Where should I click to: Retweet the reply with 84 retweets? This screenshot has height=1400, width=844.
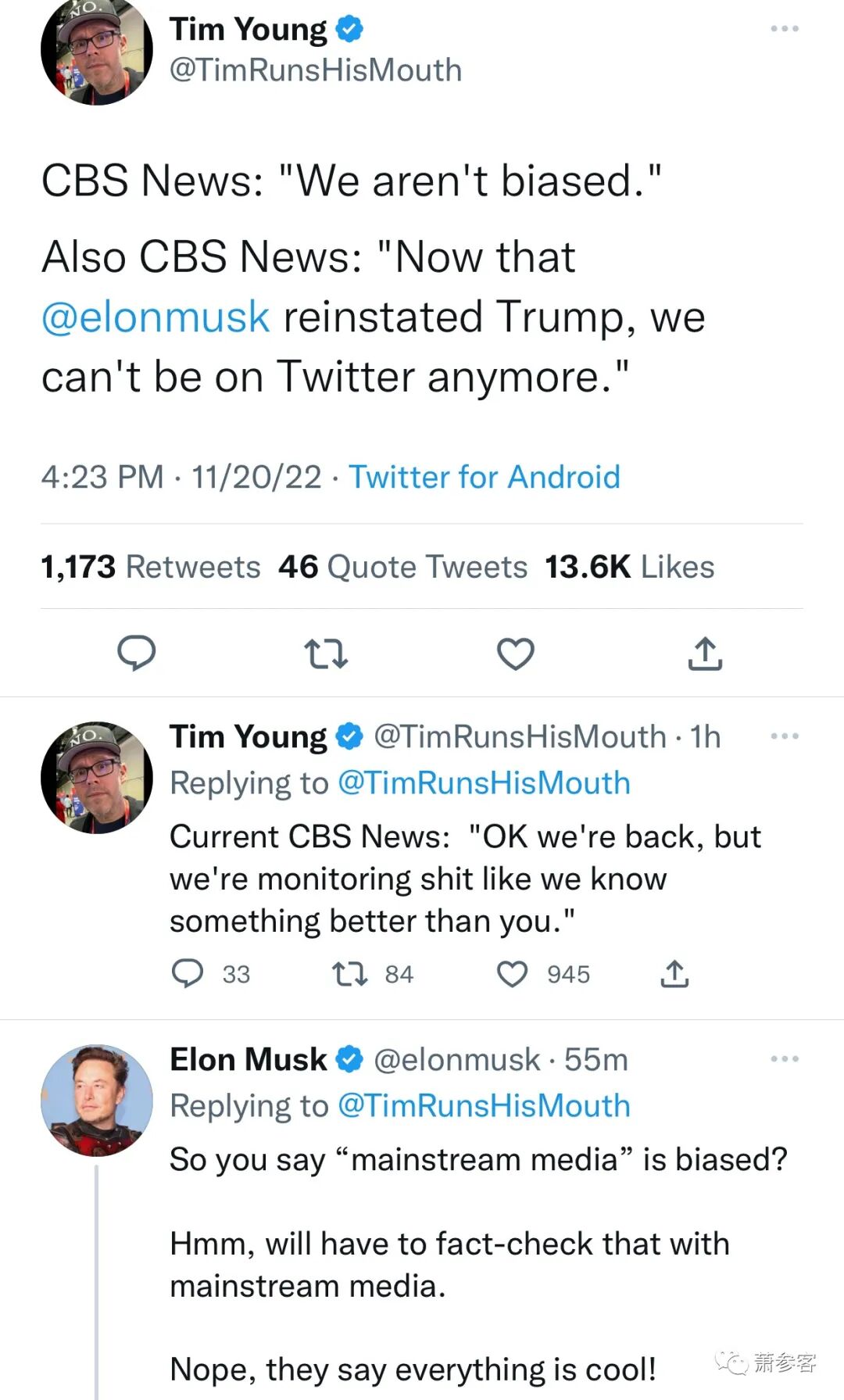pos(349,974)
